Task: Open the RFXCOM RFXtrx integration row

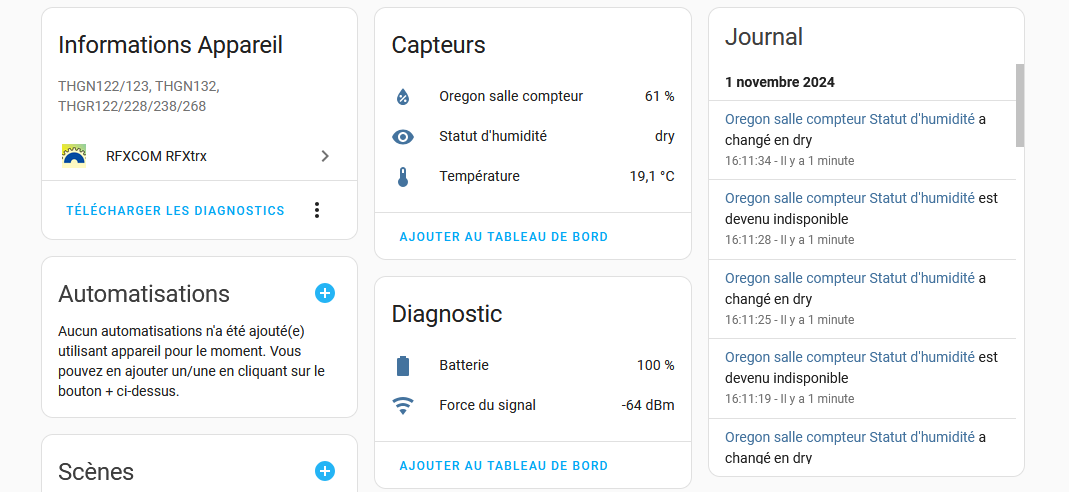Action: (x=200, y=156)
